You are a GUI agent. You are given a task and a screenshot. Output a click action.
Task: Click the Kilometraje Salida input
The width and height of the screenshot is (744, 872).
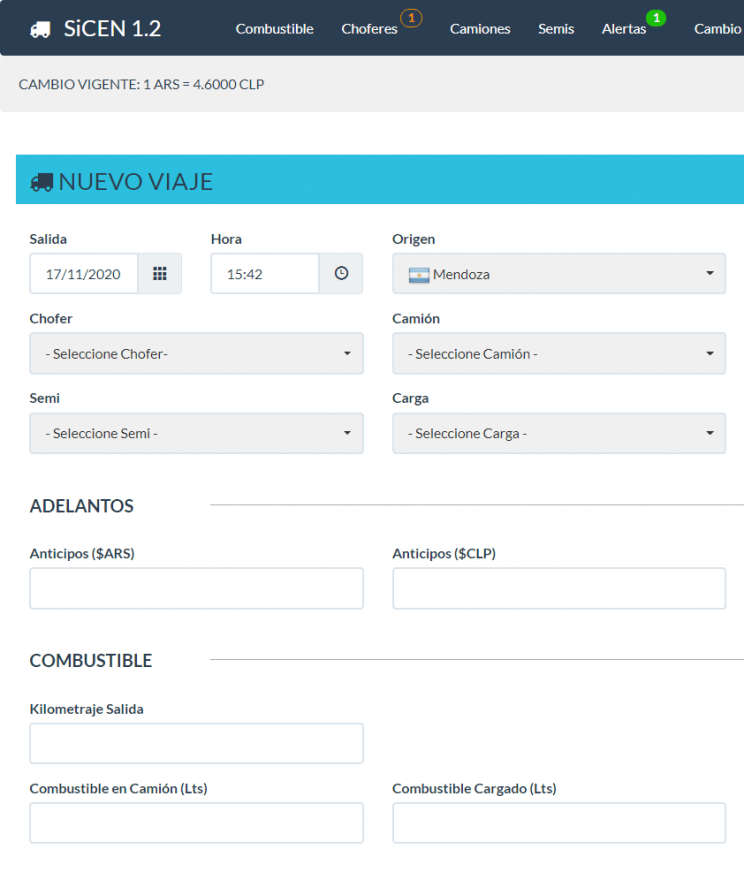coord(196,744)
